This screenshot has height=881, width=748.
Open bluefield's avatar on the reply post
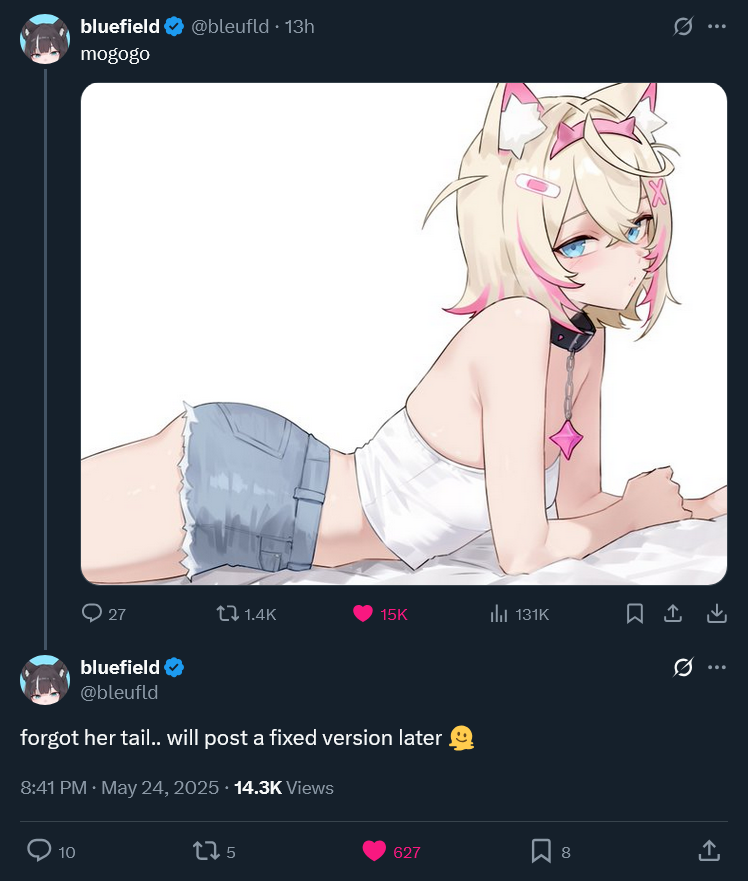(44, 679)
